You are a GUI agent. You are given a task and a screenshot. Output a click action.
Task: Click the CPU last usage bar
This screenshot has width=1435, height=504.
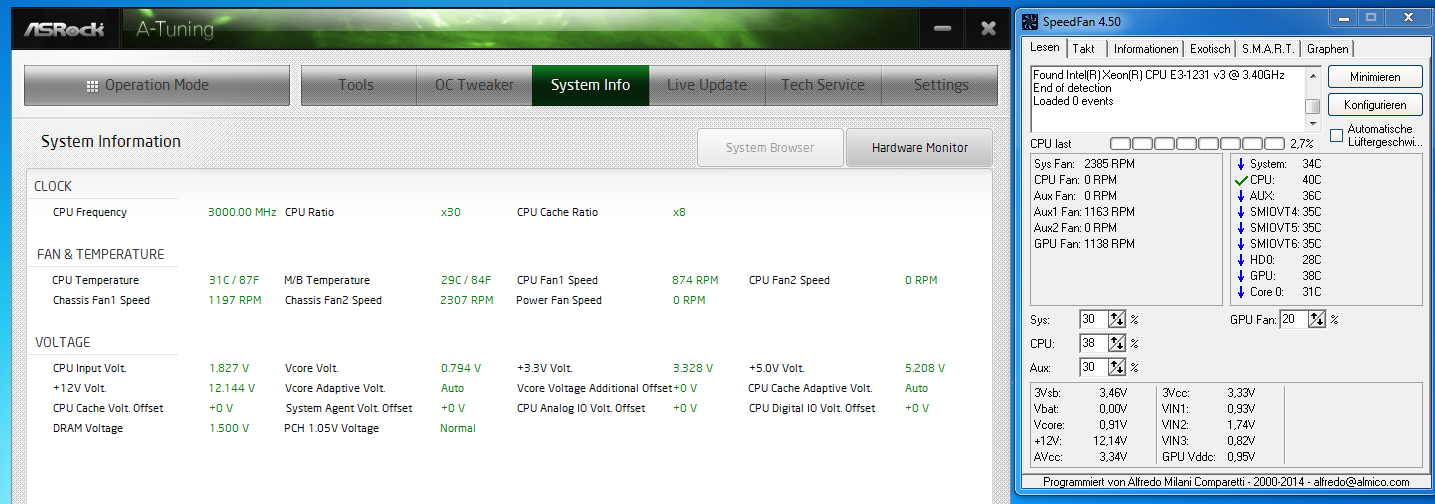[x=1198, y=144]
